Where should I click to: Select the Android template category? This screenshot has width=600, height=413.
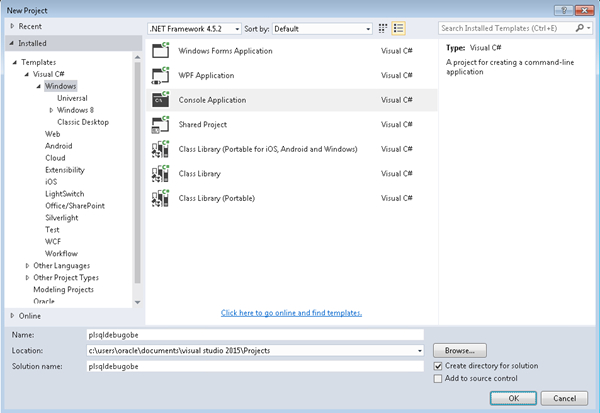tap(59, 146)
